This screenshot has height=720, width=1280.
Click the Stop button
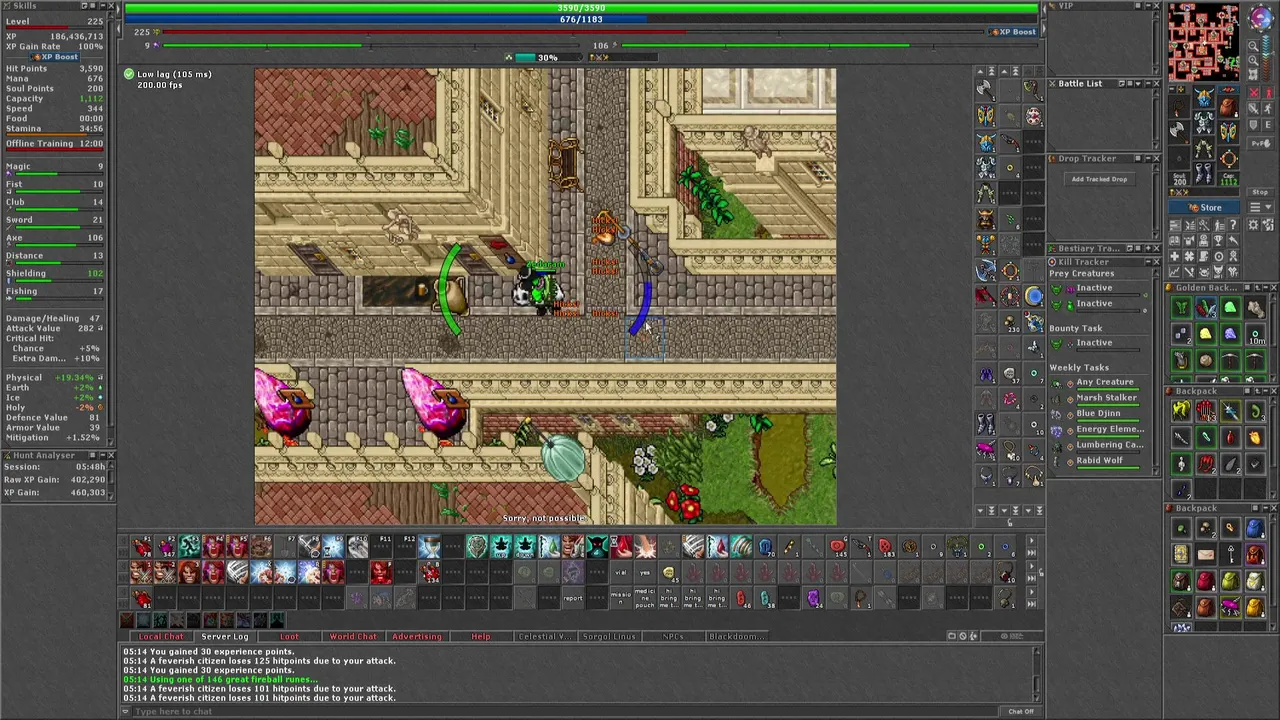pyautogui.click(x=1260, y=192)
